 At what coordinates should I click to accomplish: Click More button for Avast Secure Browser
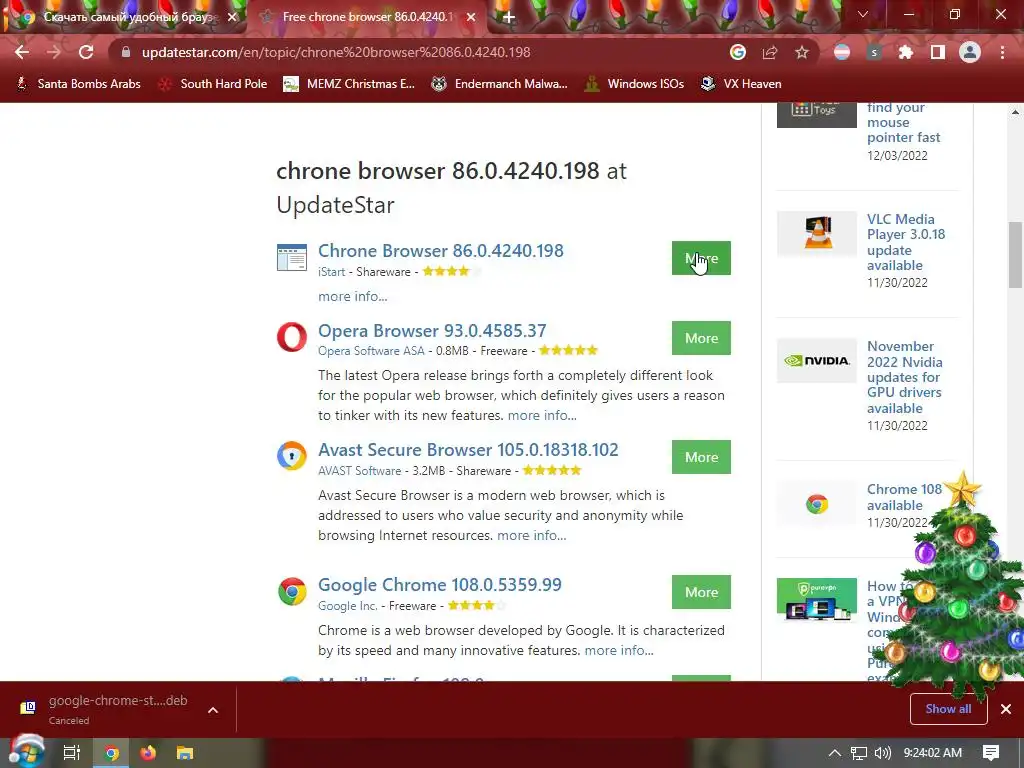701,457
